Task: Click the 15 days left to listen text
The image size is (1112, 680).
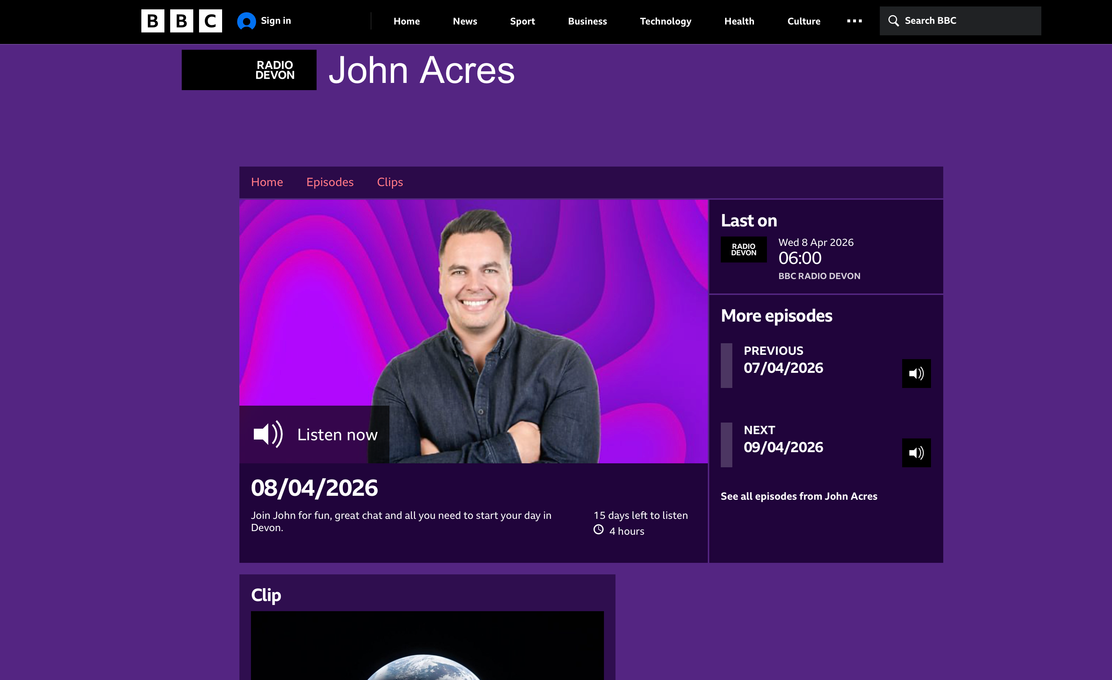Action: coord(640,515)
